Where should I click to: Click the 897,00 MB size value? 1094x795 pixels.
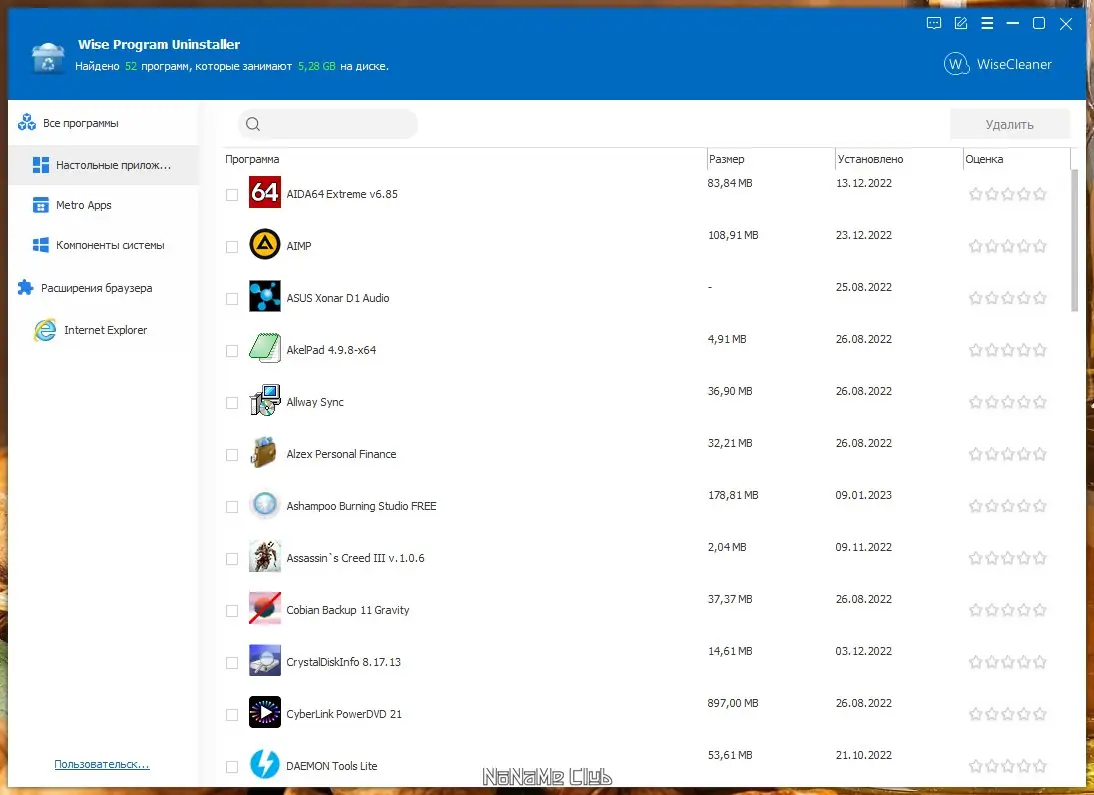tap(733, 703)
